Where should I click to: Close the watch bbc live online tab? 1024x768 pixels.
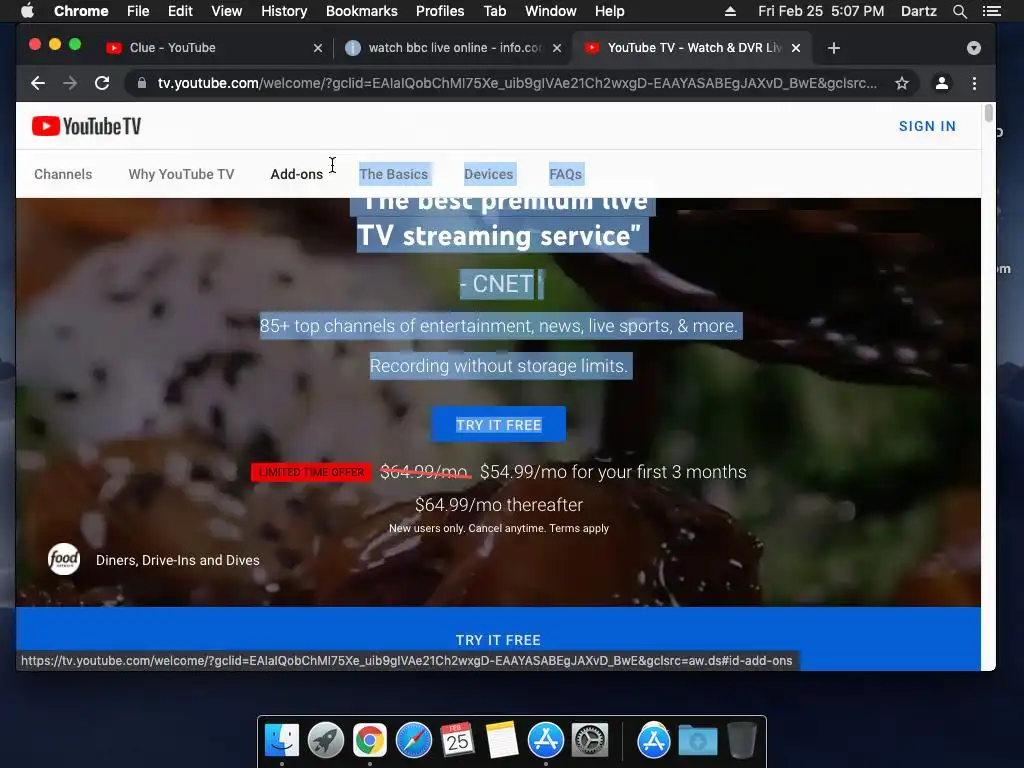[x=557, y=48]
